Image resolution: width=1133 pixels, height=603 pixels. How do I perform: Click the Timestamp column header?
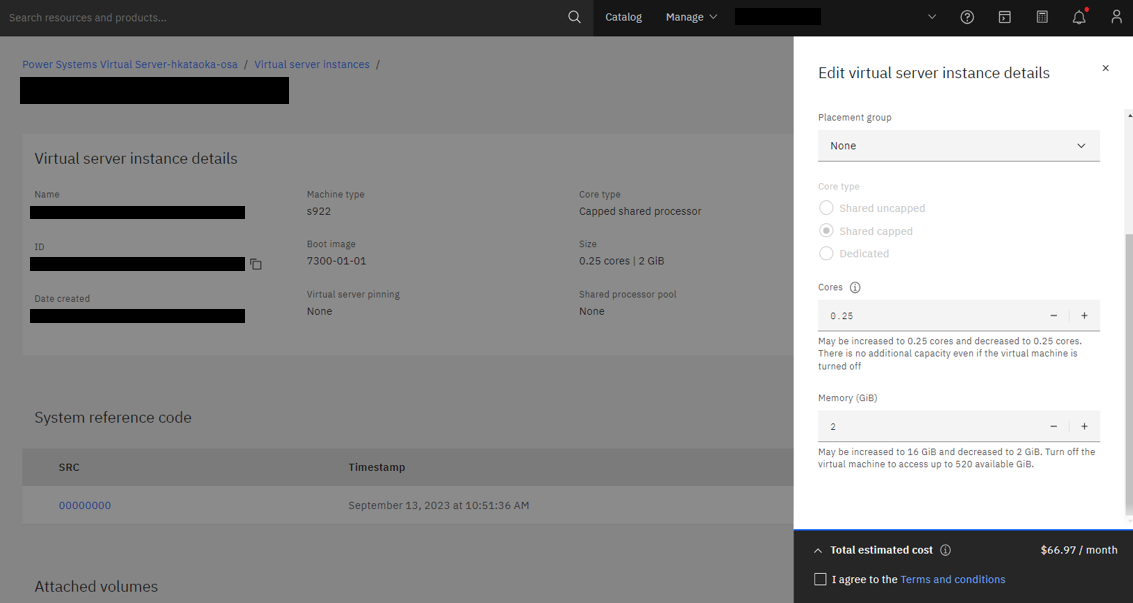click(x=376, y=467)
